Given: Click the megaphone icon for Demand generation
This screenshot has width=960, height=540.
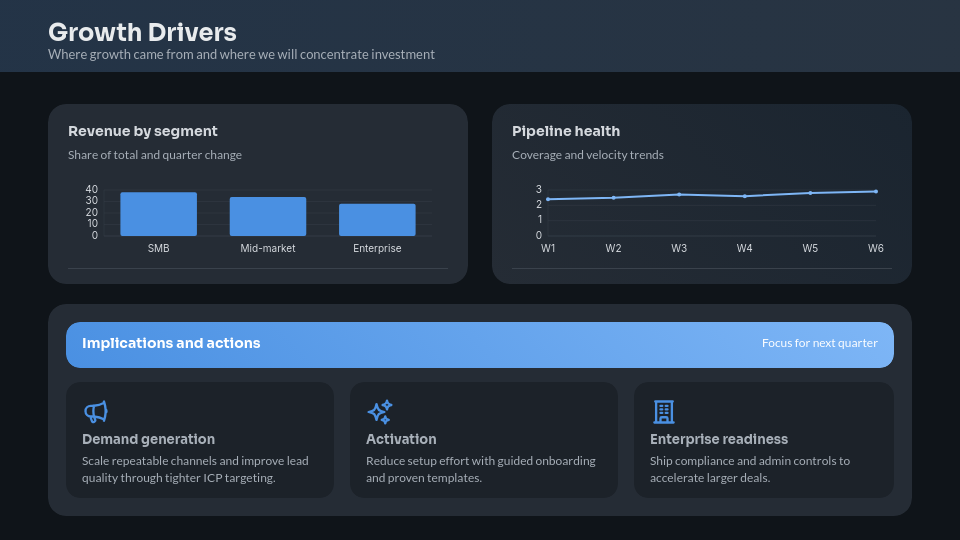Looking at the screenshot, I should point(95,412).
